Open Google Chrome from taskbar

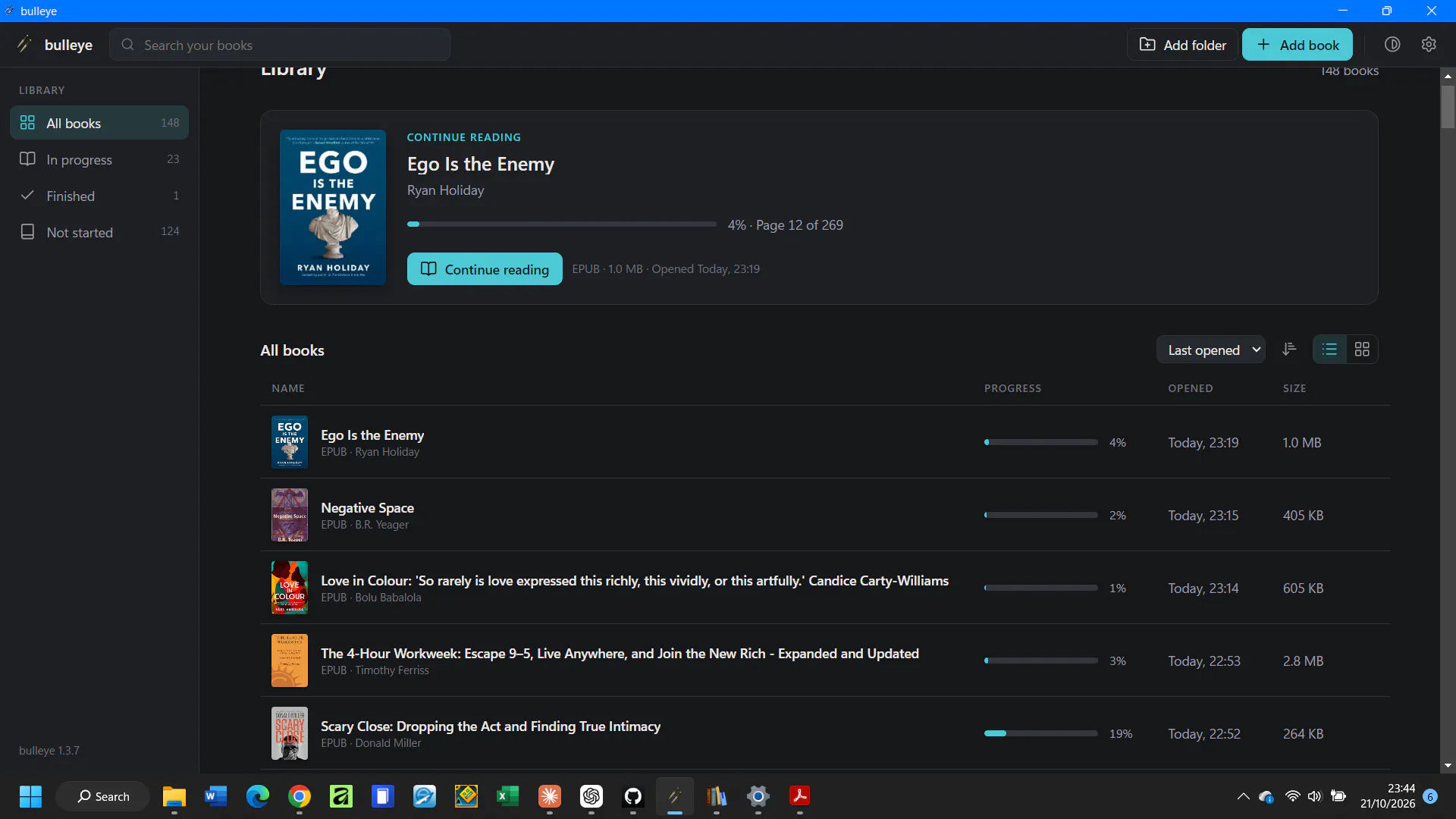click(x=300, y=796)
